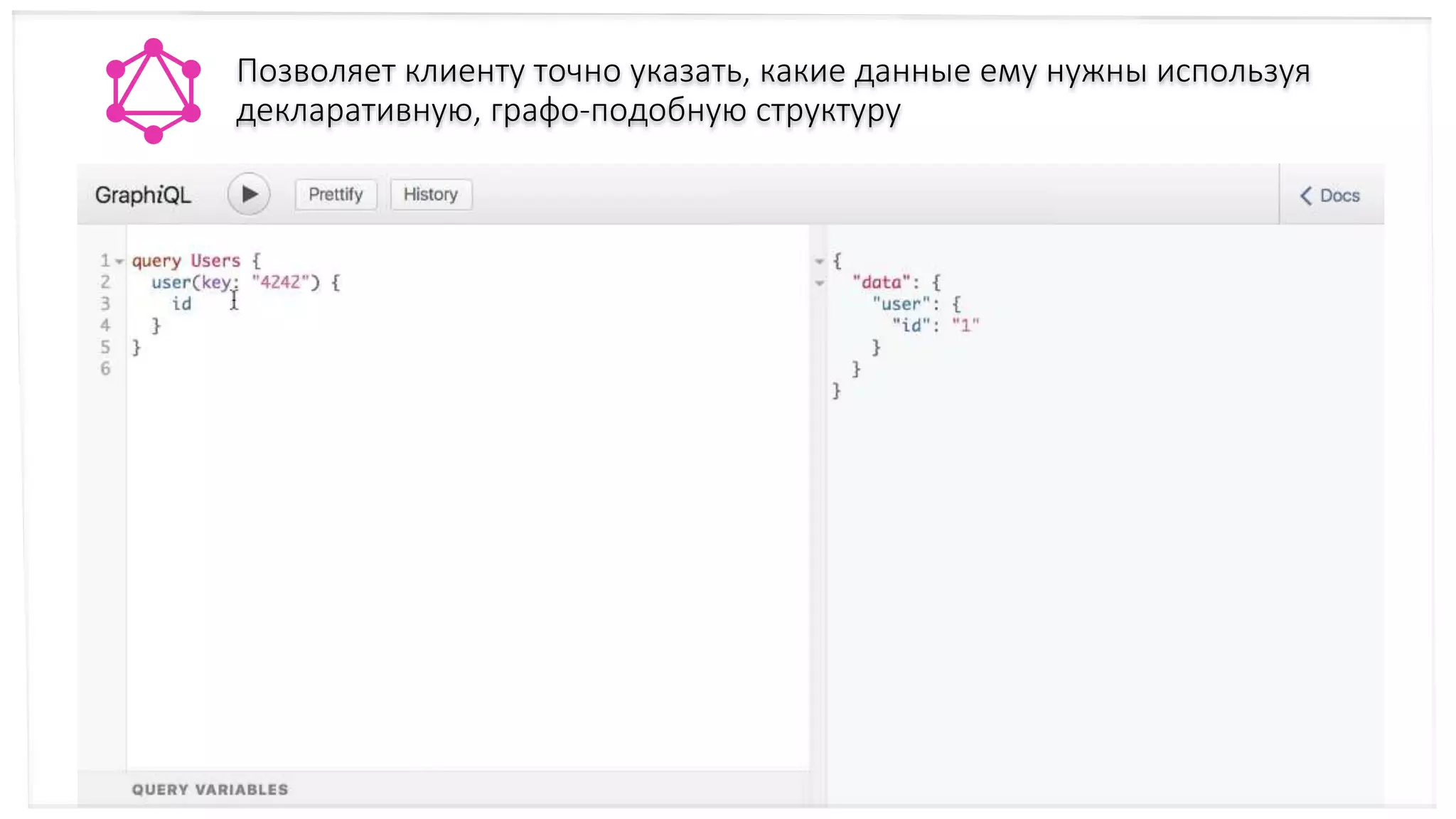Click the "user" key in the response
1456x819 pixels.
901,304
